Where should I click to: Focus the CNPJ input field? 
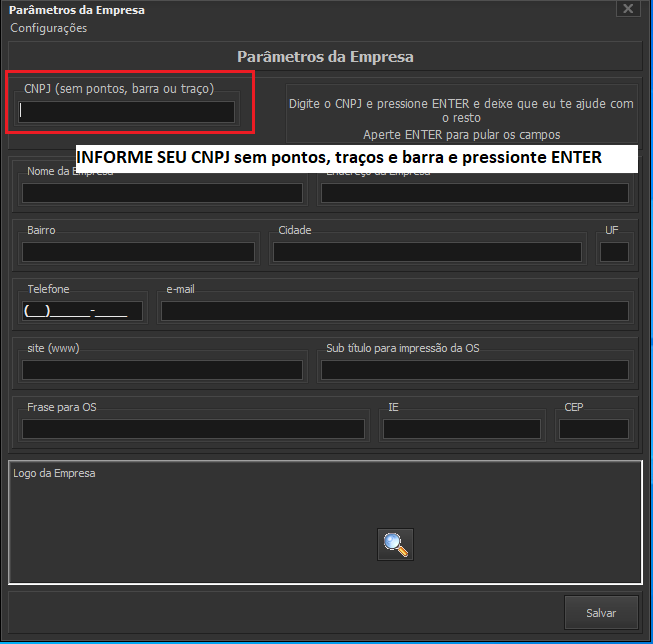(128, 112)
